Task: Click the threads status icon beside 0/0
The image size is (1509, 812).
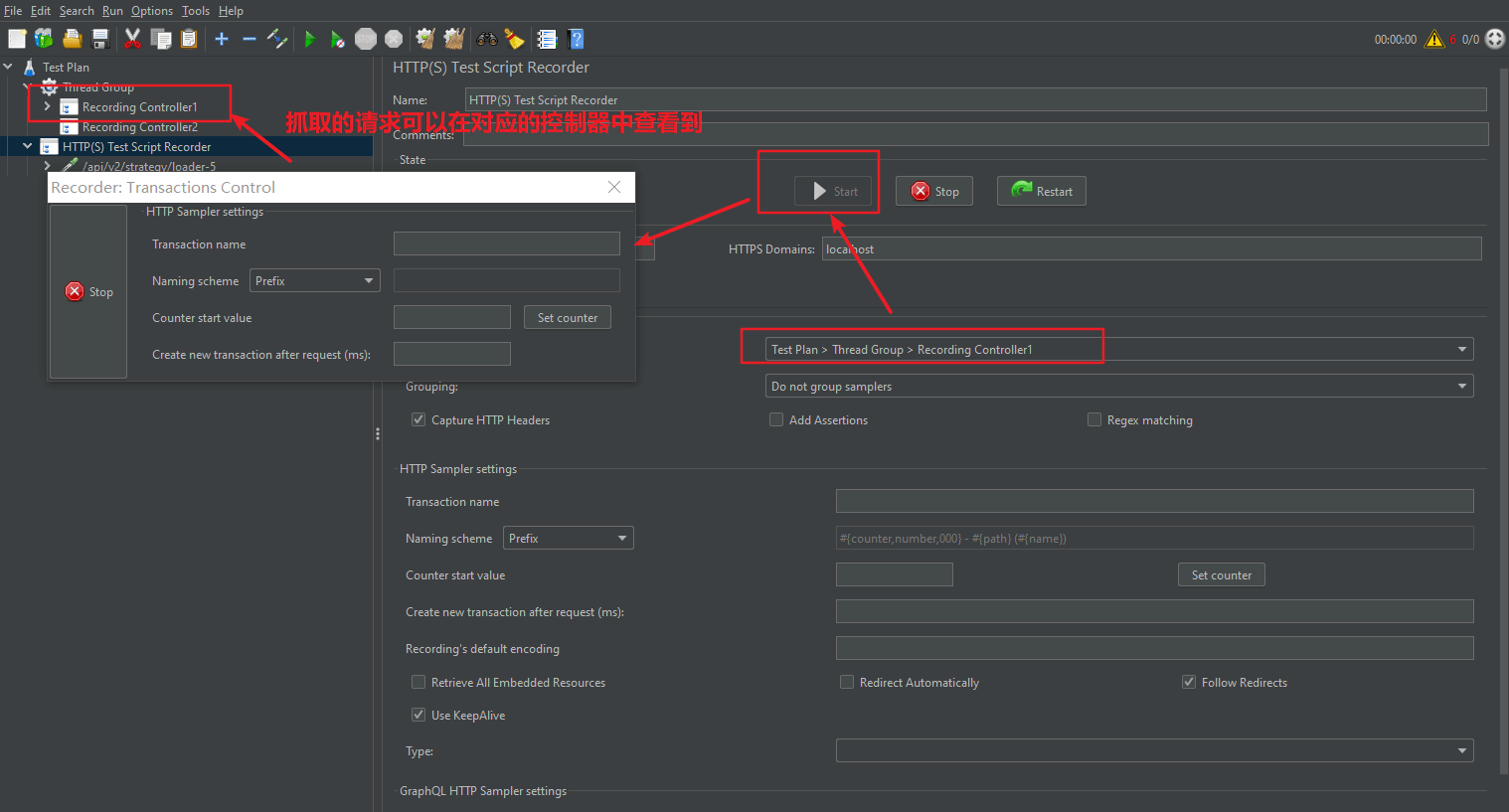Action: 1494,39
